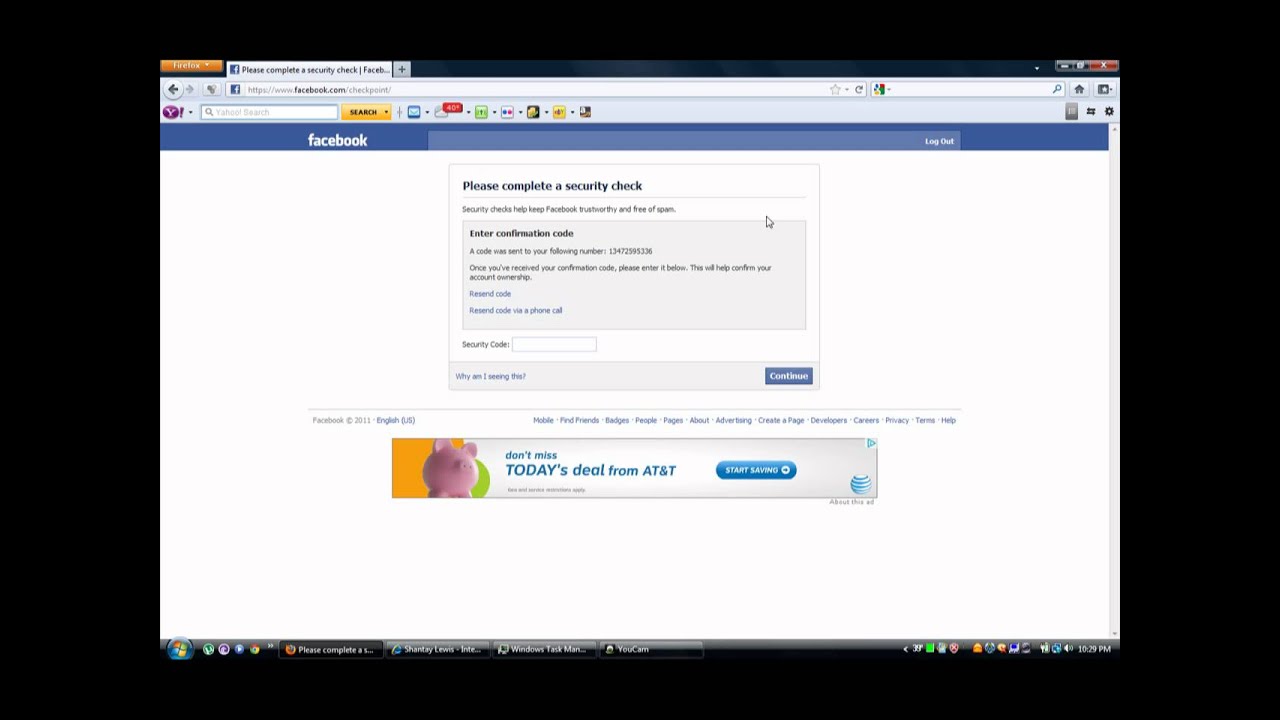Open the Windows Start orb
The width and height of the screenshot is (1280, 720).
[179, 649]
